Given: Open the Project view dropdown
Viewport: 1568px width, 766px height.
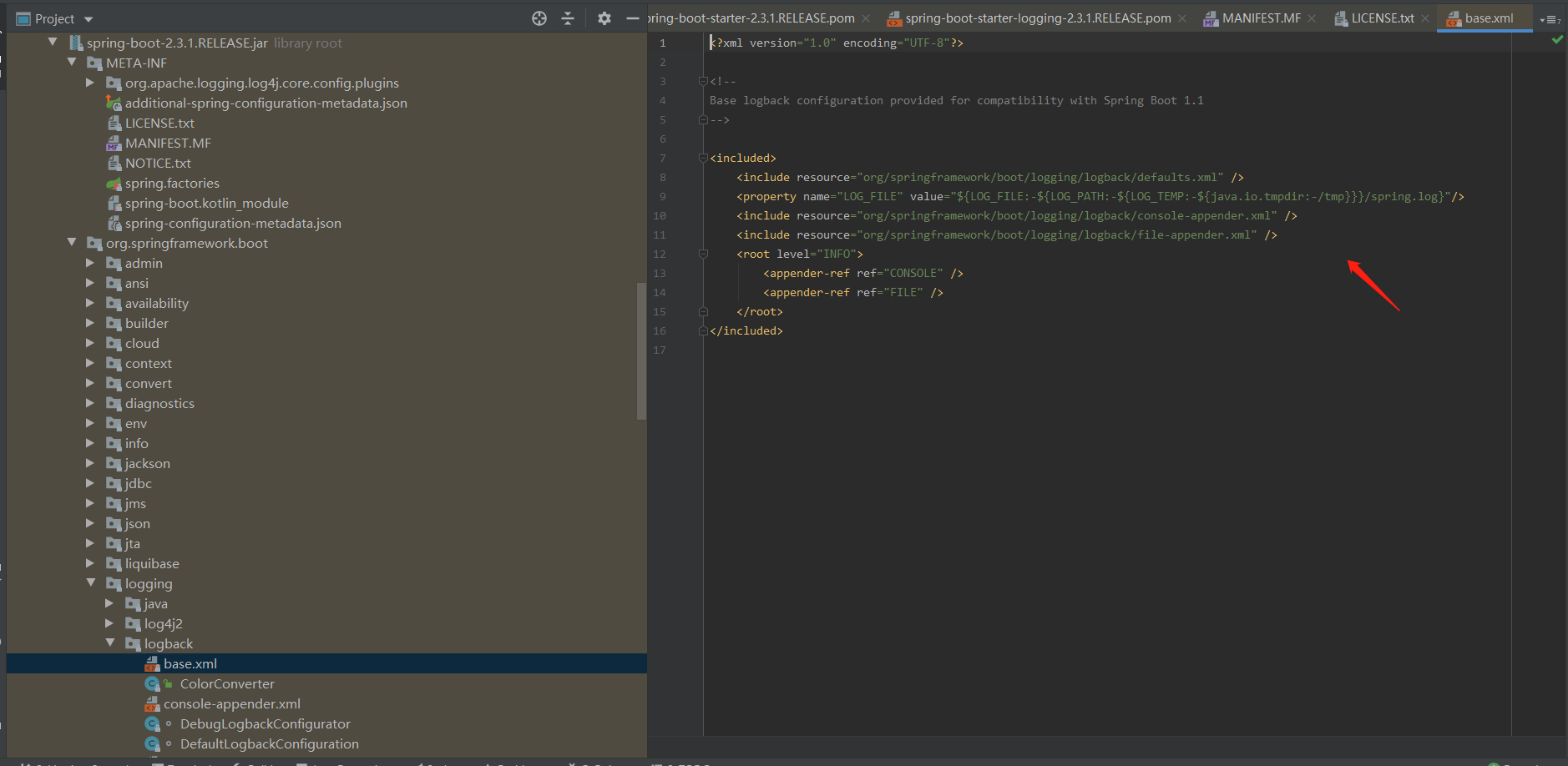Looking at the screenshot, I should coord(89,19).
